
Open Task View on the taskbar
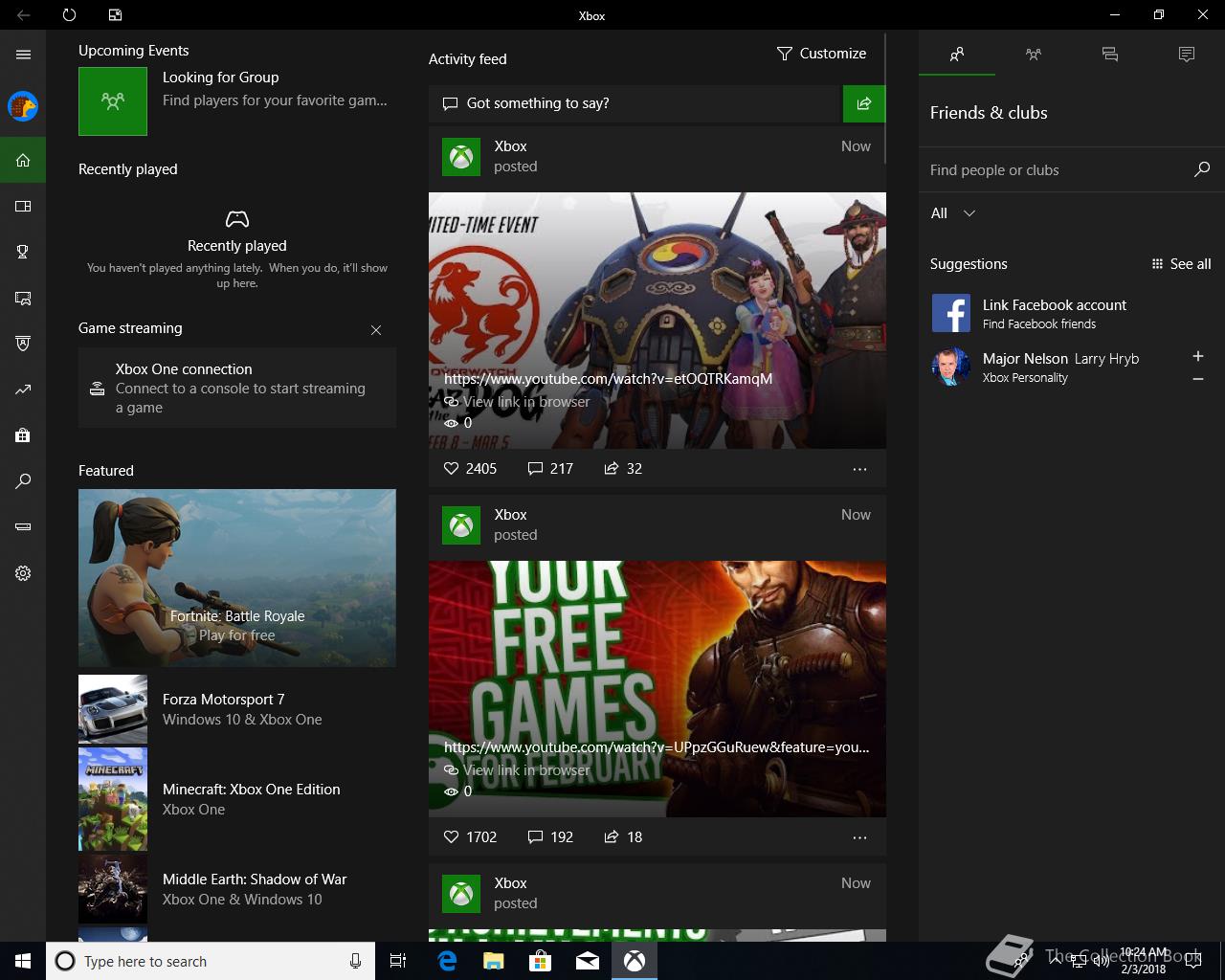[398, 961]
